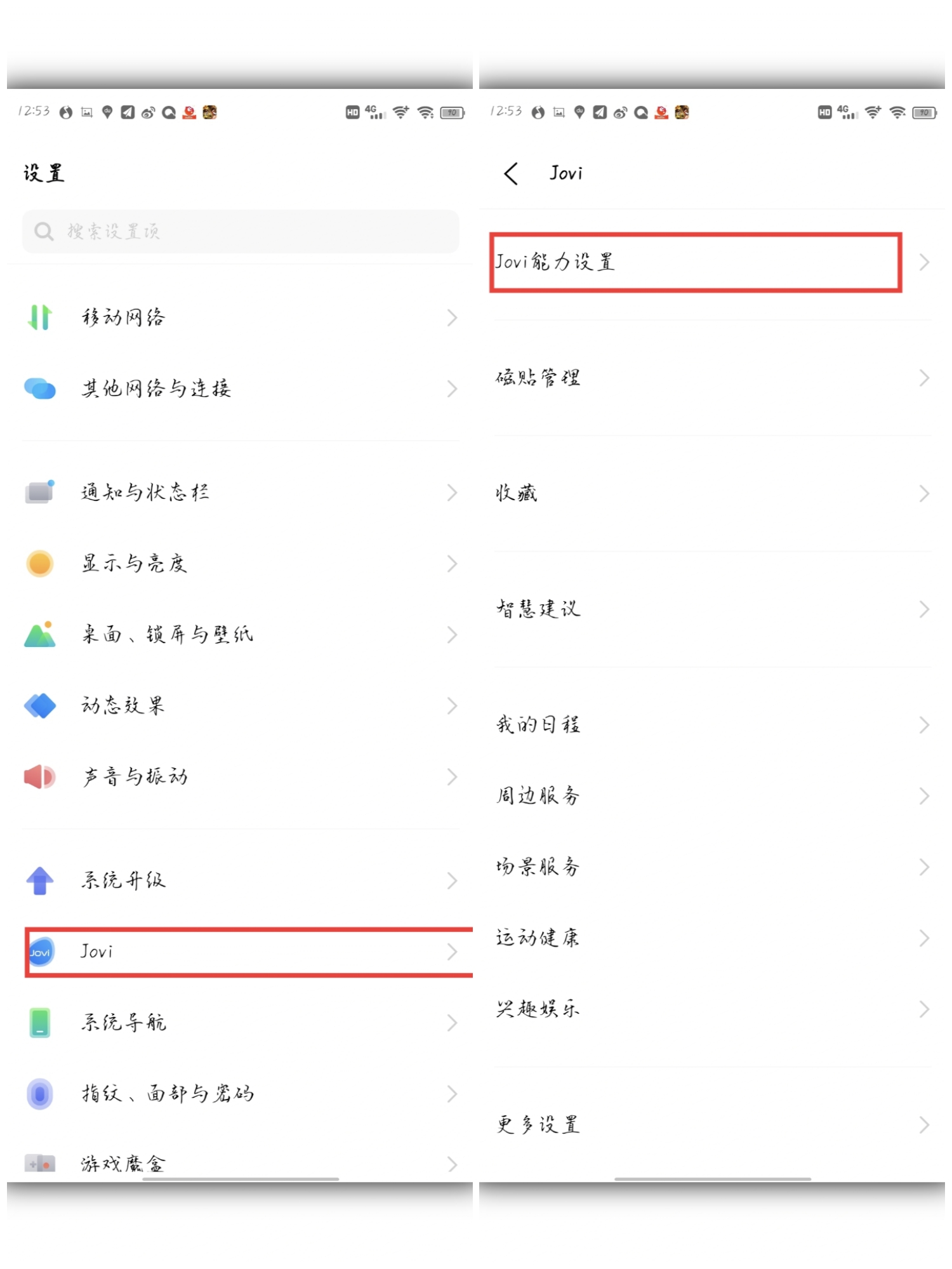
Task: Expand the 通知与状态栏 chevron
Action: [x=452, y=493]
